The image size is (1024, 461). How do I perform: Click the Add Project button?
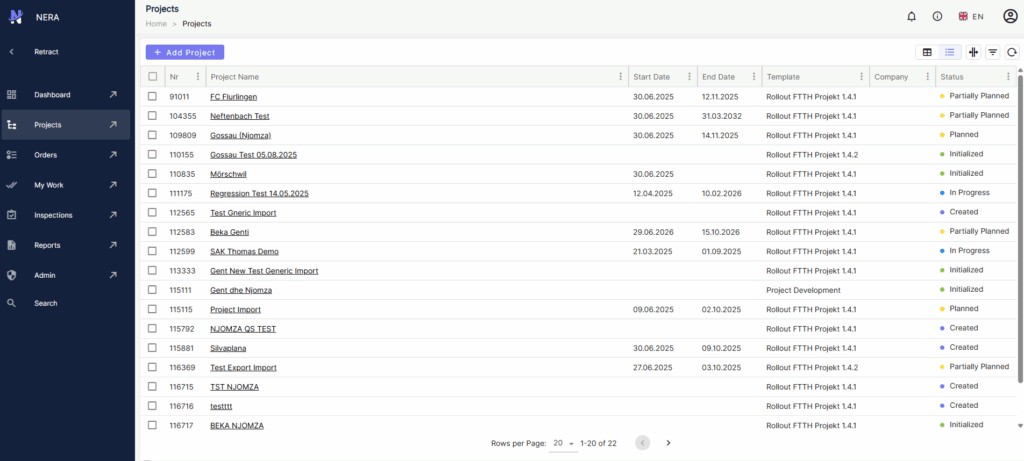(185, 52)
